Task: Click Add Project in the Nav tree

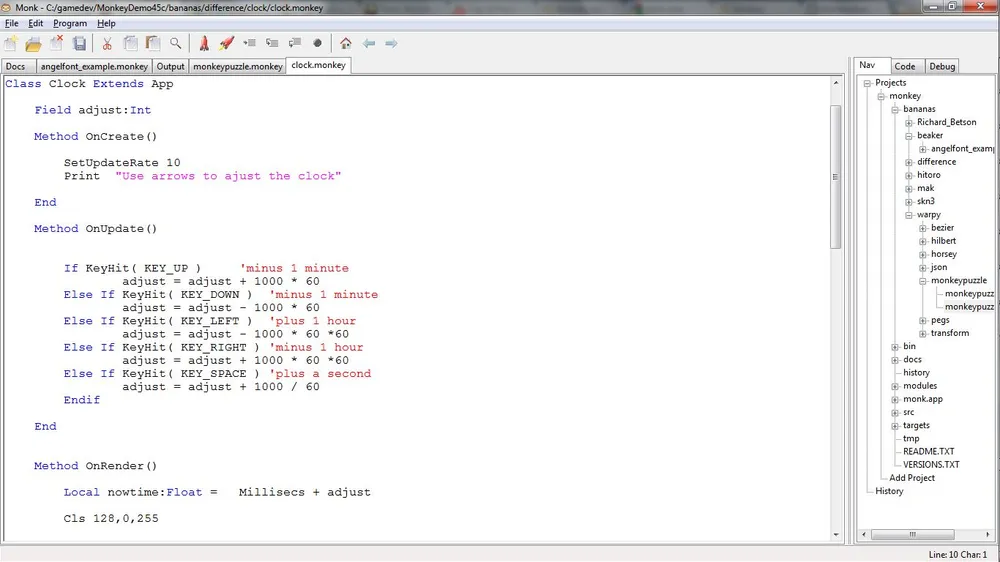Action: coord(912,478)
